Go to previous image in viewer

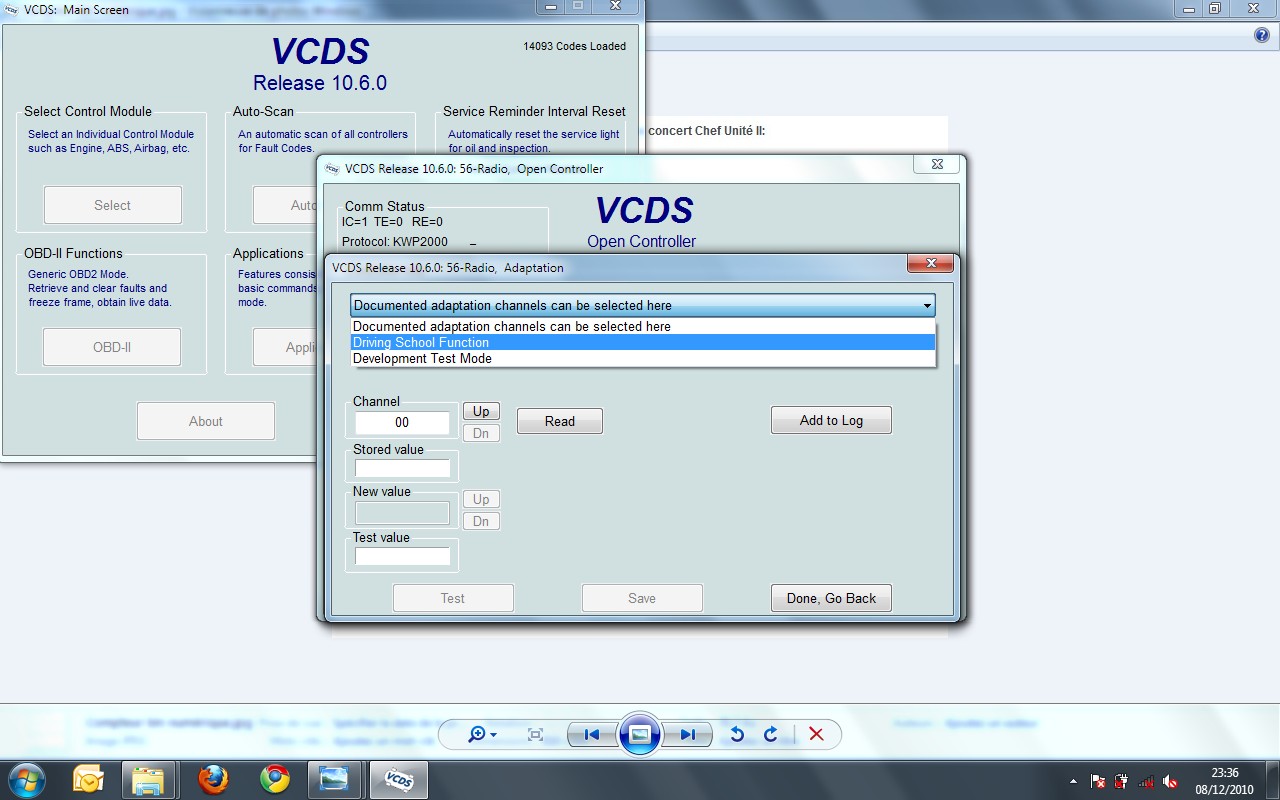coord(591,735)
